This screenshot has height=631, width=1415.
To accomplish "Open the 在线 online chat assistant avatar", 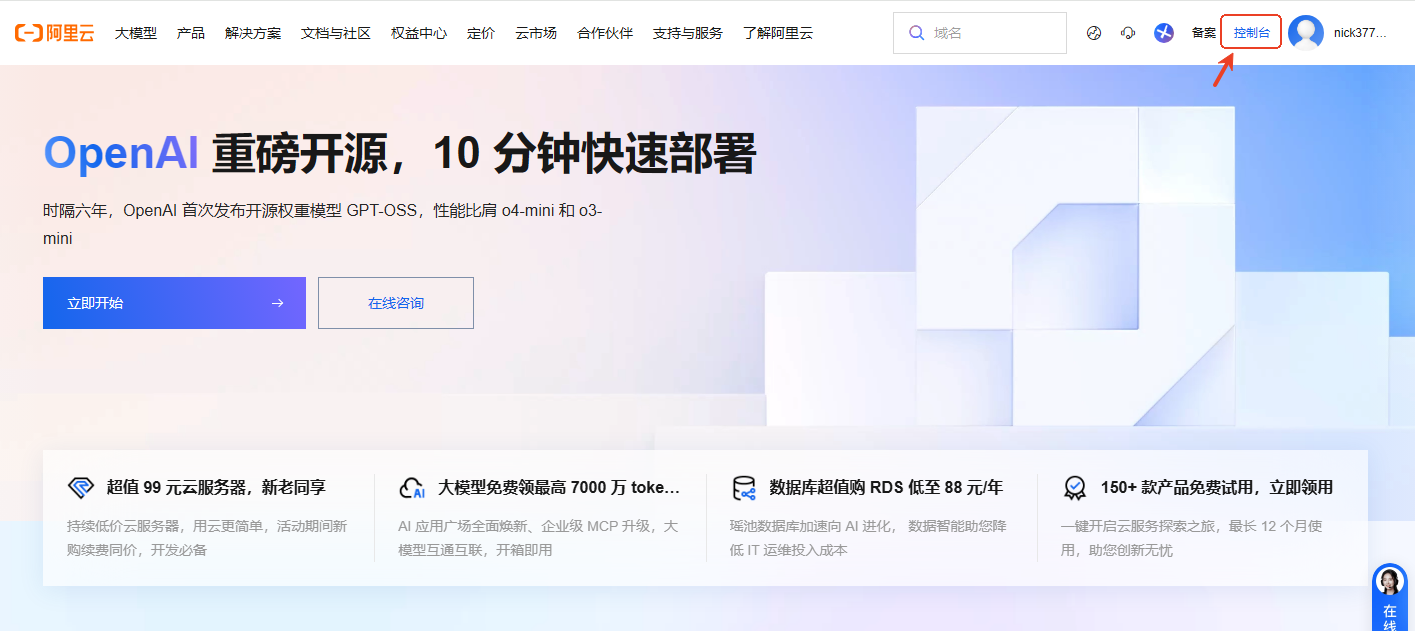I will click(x=1390, y=581).
